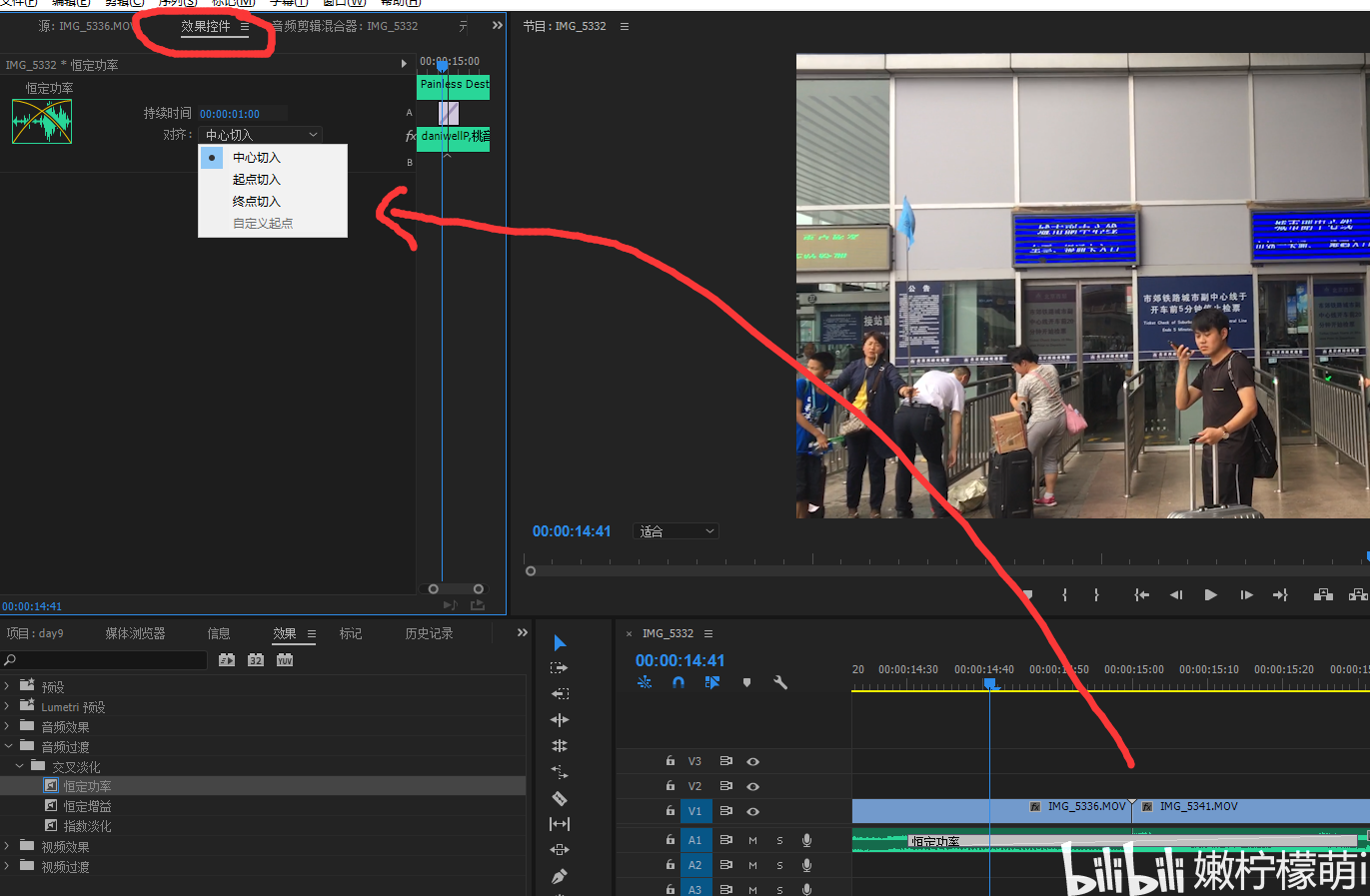
Task: Click the 持续时间 value 00:00:01:00
Action: pyautogui.click(x=230, y=114)
